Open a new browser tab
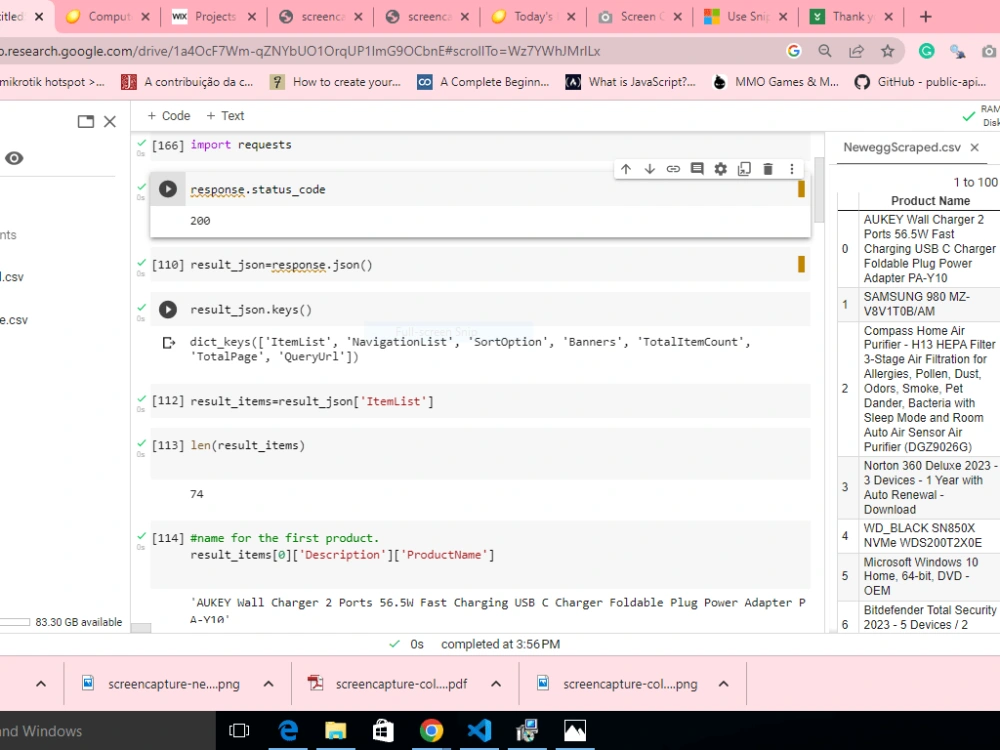 [x=925, y=17]
